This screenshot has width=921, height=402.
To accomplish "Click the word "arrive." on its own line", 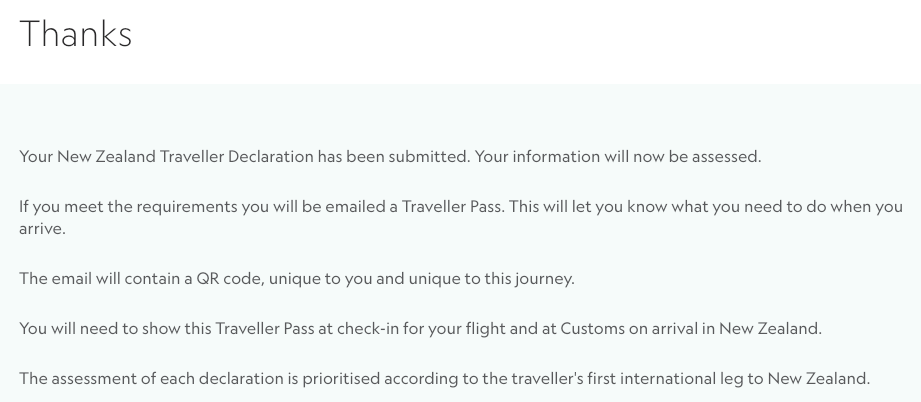I will coord(42,229).
